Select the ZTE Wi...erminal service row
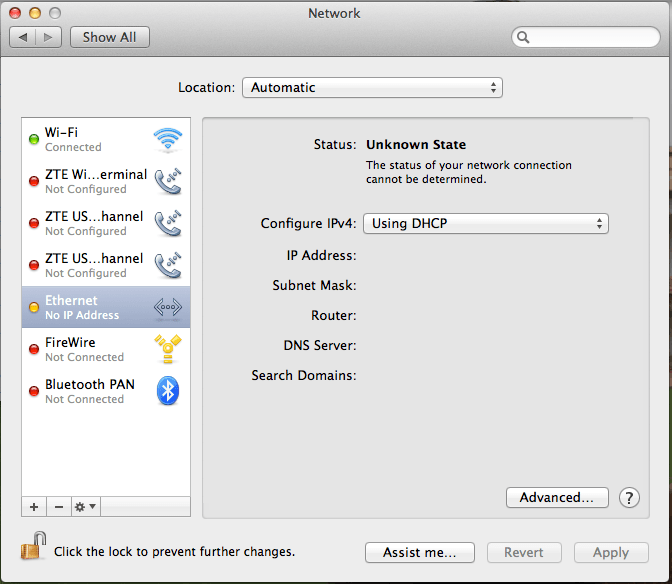Screen dimensions: 672x584 tap(106, 181)
